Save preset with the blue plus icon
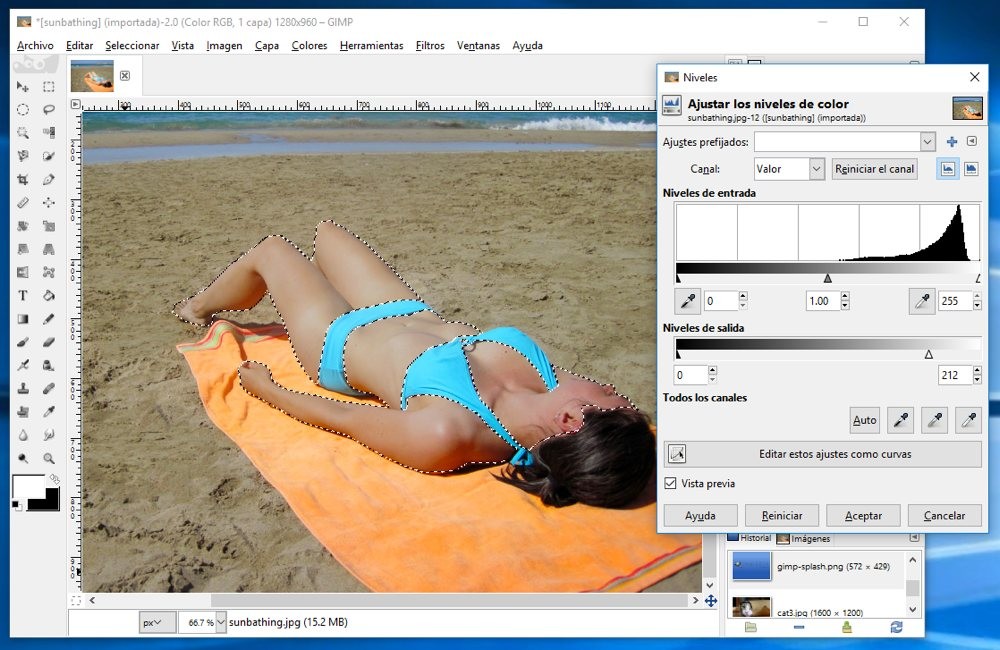 coord(952,142)
